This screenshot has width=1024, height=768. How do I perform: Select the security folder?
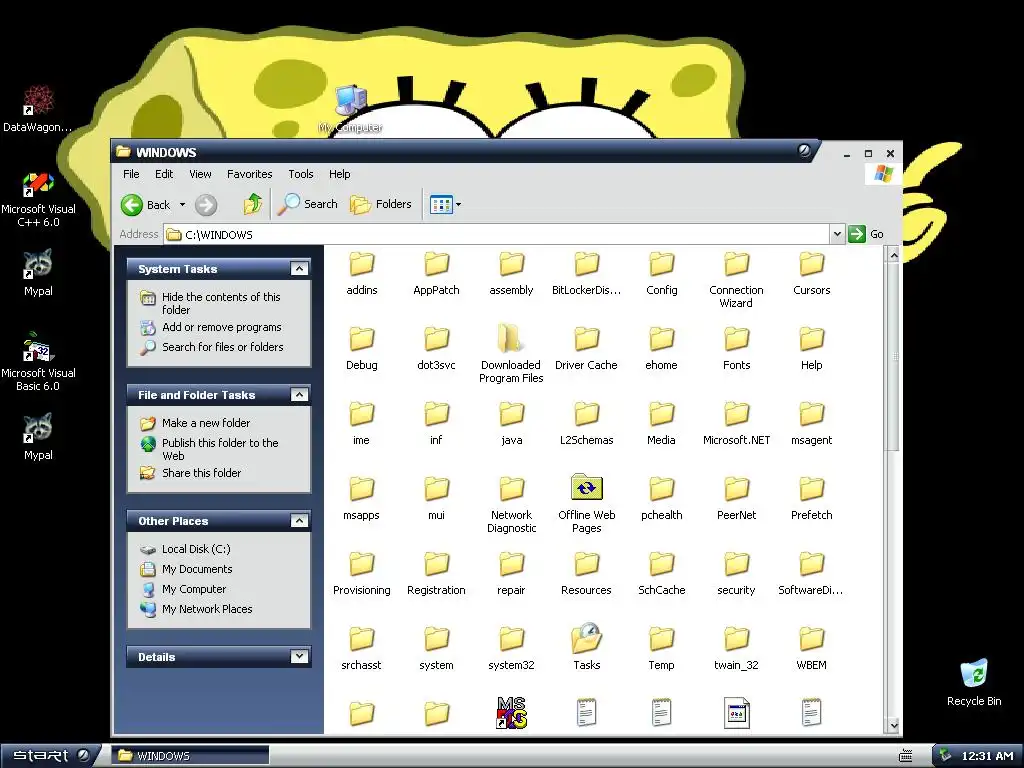(736, 575)
